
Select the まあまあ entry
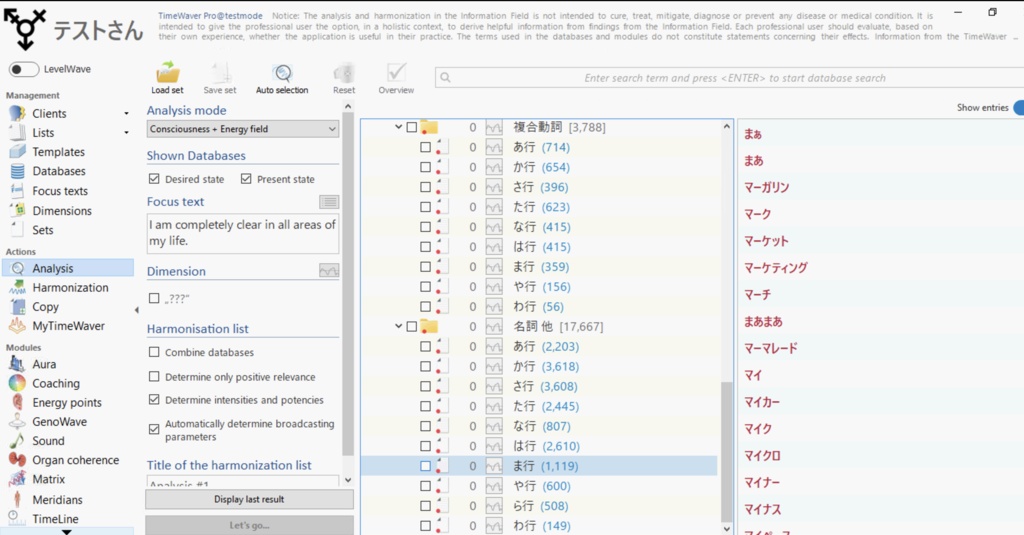coord(763,321)
